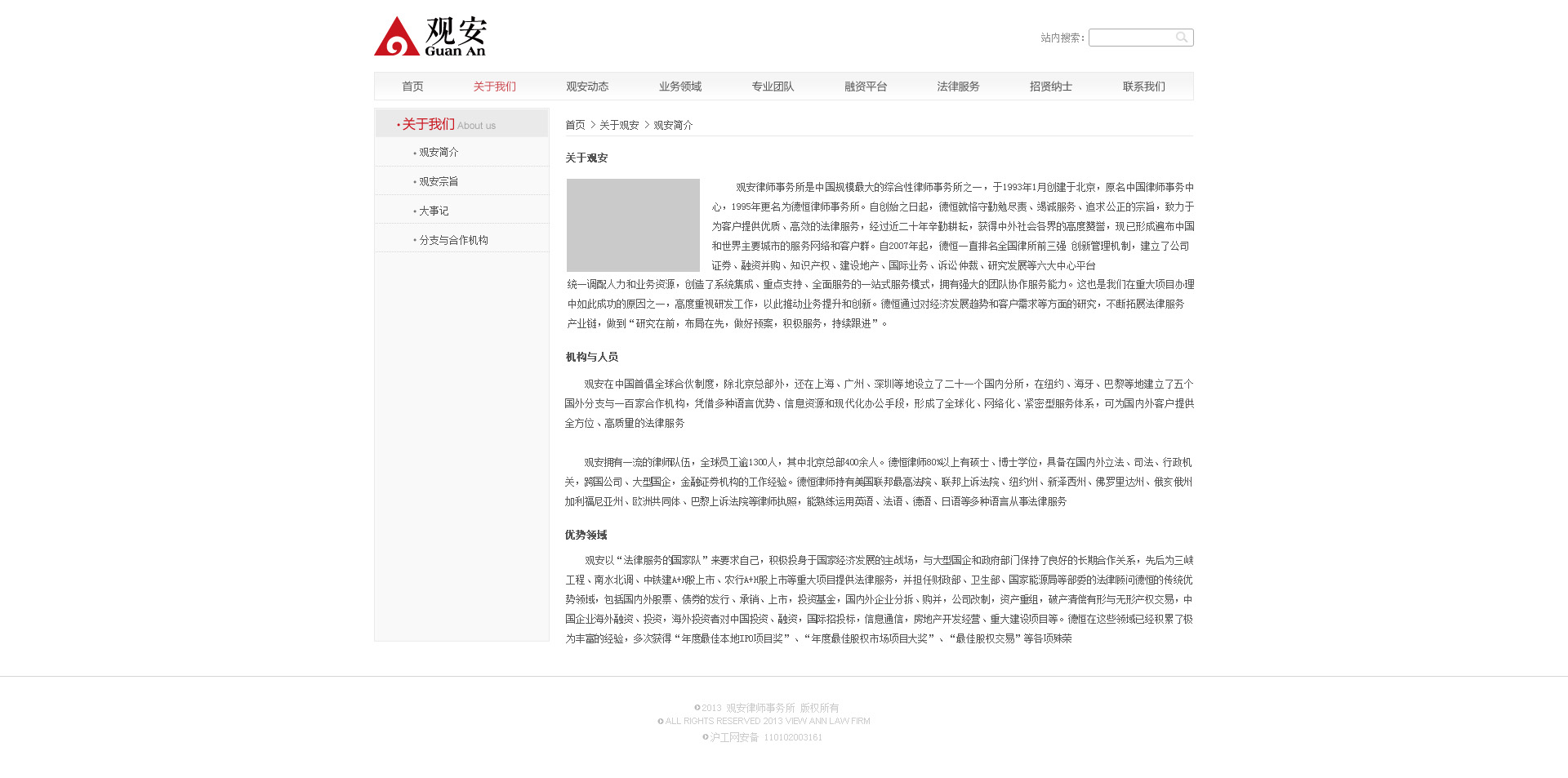The image size is (1568, 778).
Task: Click the 首页 breadcrumb link
Action: 575,125
